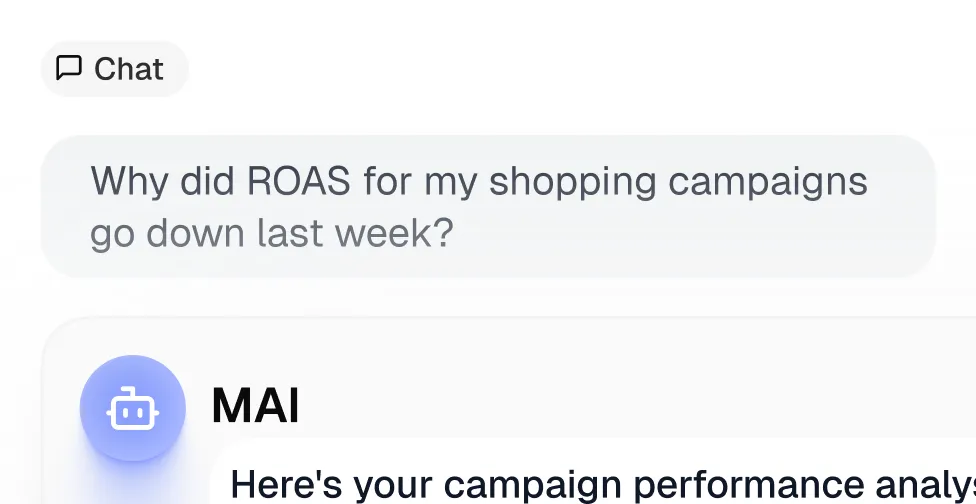Click the MAI robot avatar icon

click(132, 408)
